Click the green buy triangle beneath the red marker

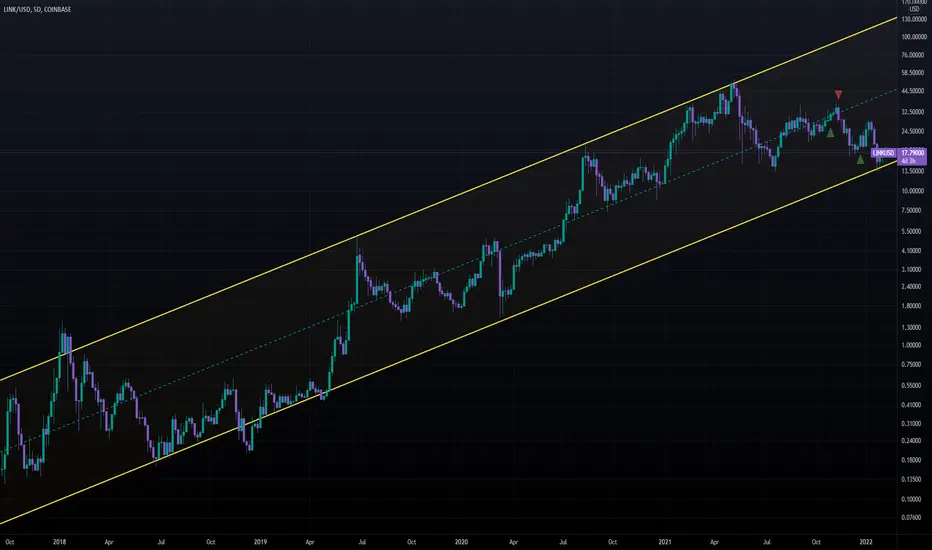830,133
